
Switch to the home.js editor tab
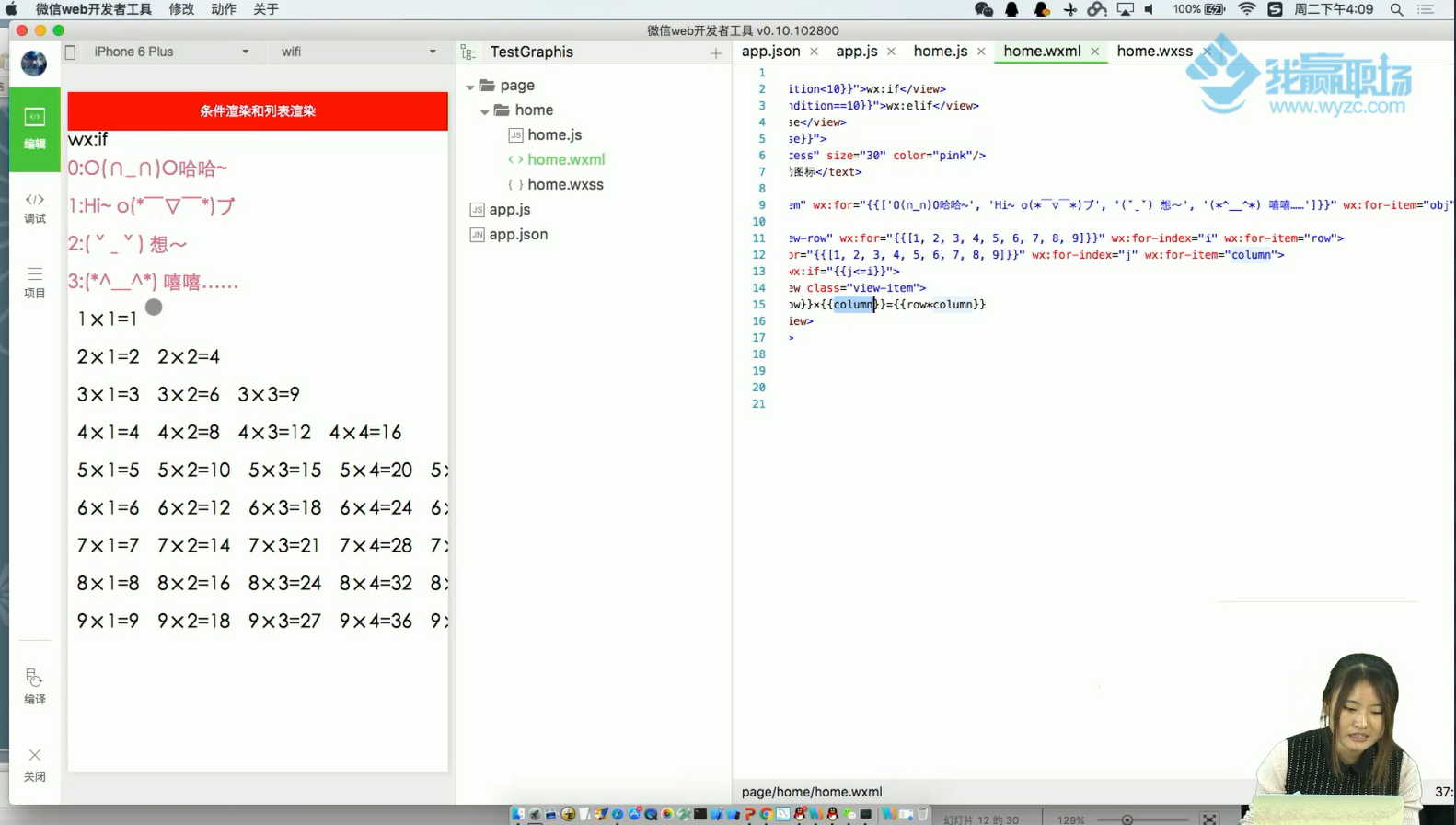(940, 51)
